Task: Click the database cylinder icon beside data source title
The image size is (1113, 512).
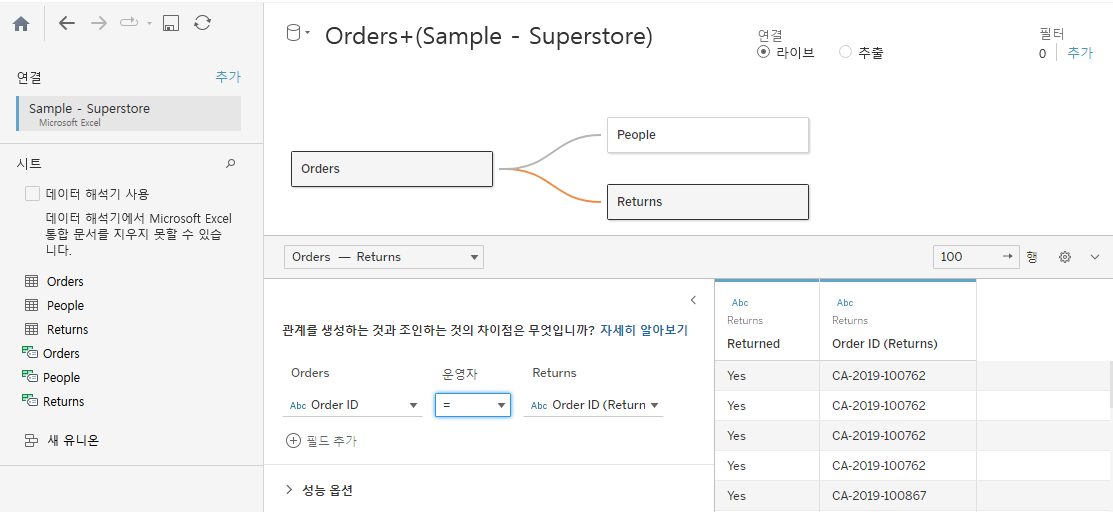Action: click(293, 33)
